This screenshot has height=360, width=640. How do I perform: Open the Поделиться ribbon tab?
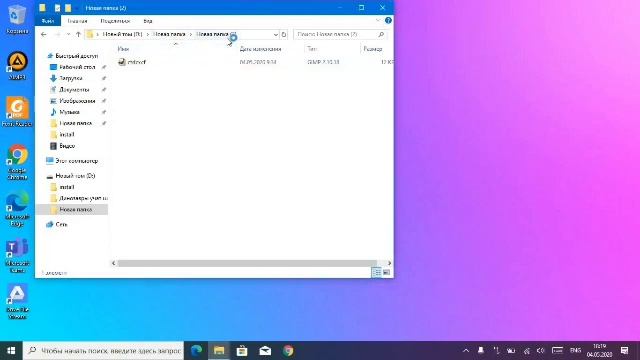tap(115, 20)
